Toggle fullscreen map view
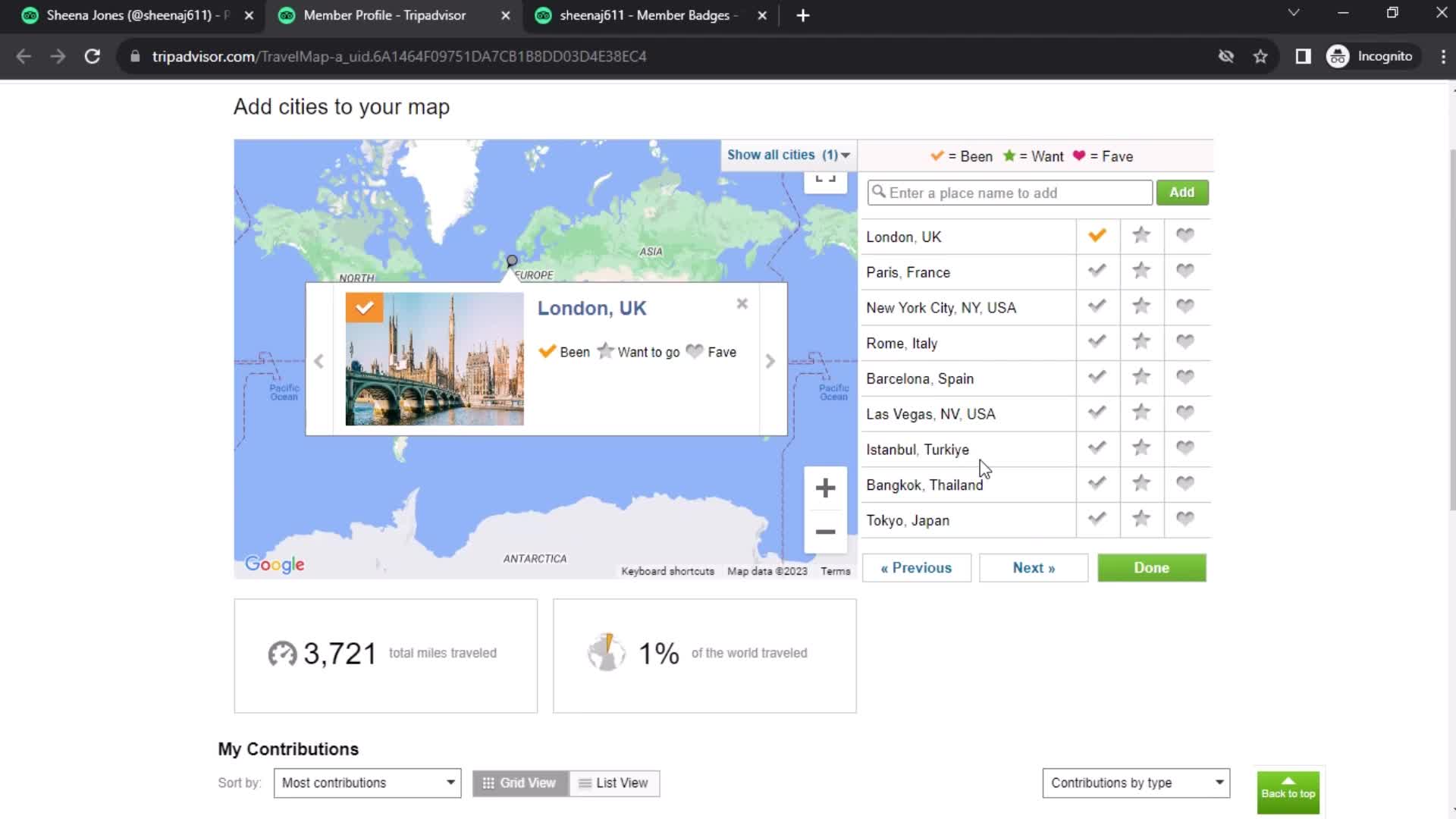The image size is (1456, 819). [x=825, y=180]
